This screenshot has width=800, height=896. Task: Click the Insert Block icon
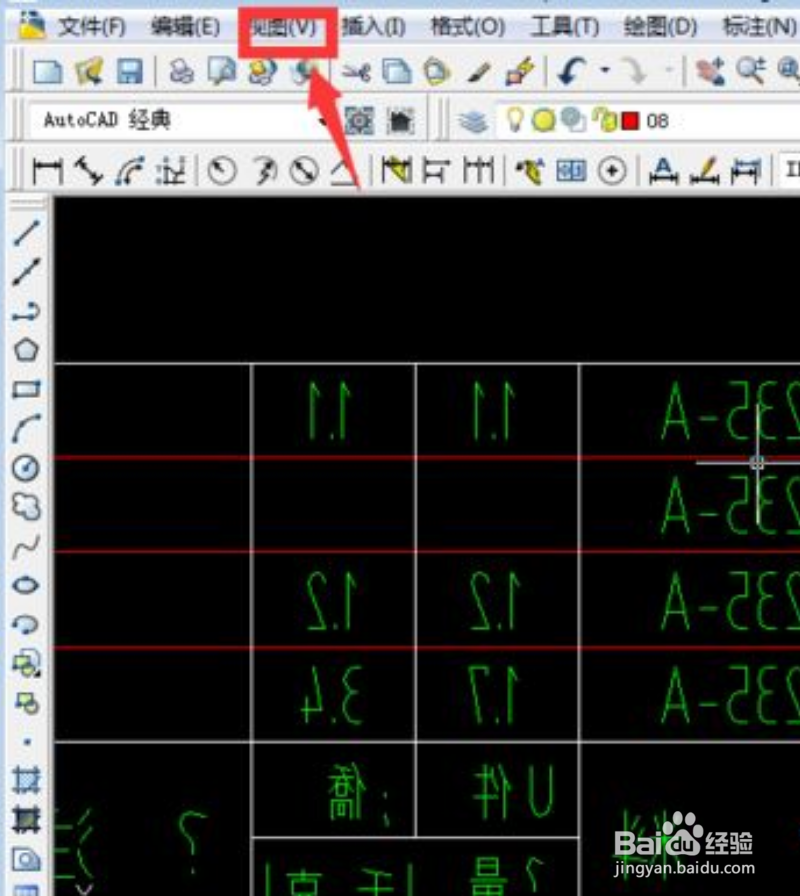[26, 663]
